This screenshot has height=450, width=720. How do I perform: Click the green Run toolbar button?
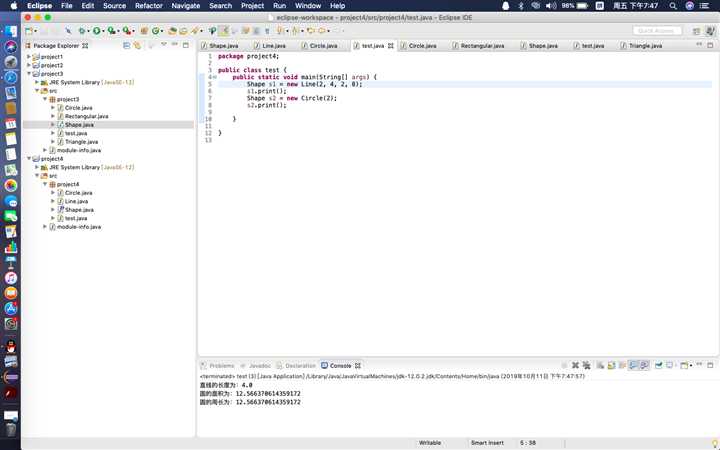click(97, 31)
